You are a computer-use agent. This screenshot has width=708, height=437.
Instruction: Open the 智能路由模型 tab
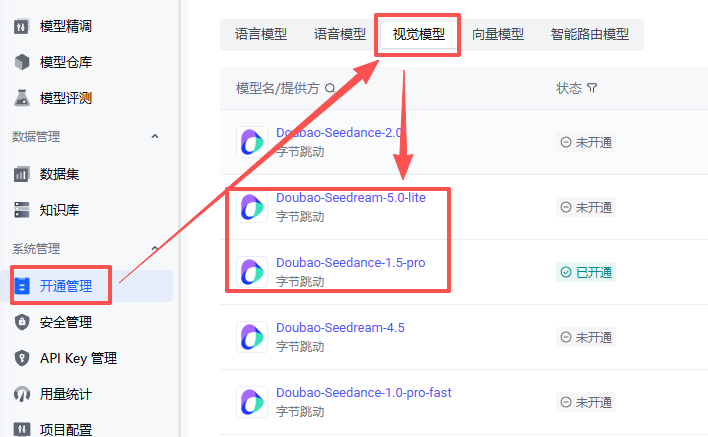(590, 34)
